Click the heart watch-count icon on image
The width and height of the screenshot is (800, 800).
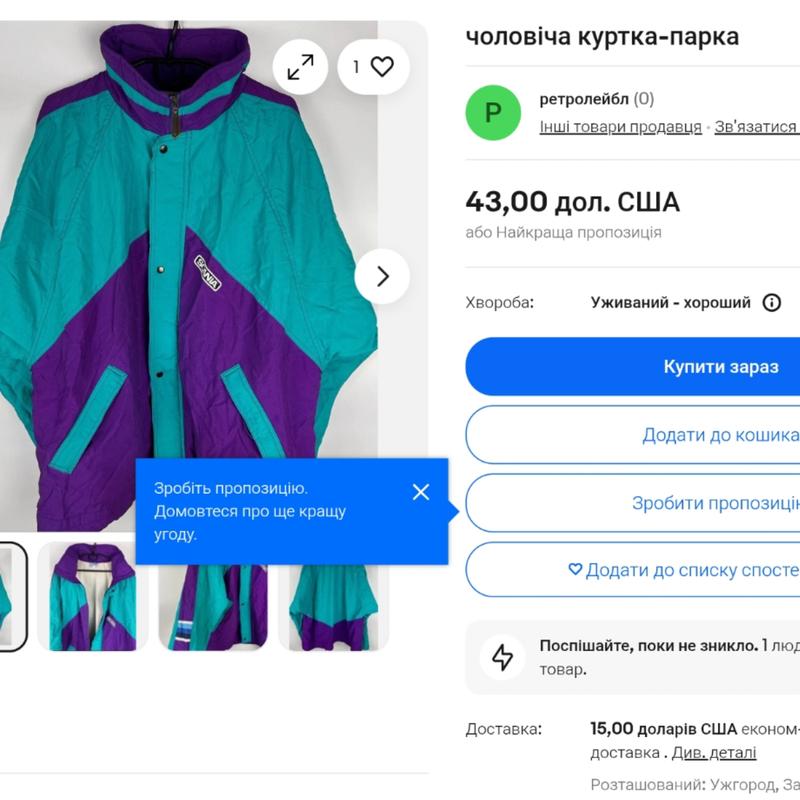372,67
